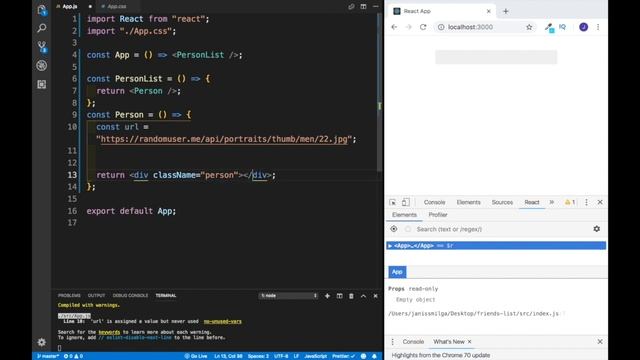Split the terminal panel
The image size is (640, 360).
(x=340, y=296)
